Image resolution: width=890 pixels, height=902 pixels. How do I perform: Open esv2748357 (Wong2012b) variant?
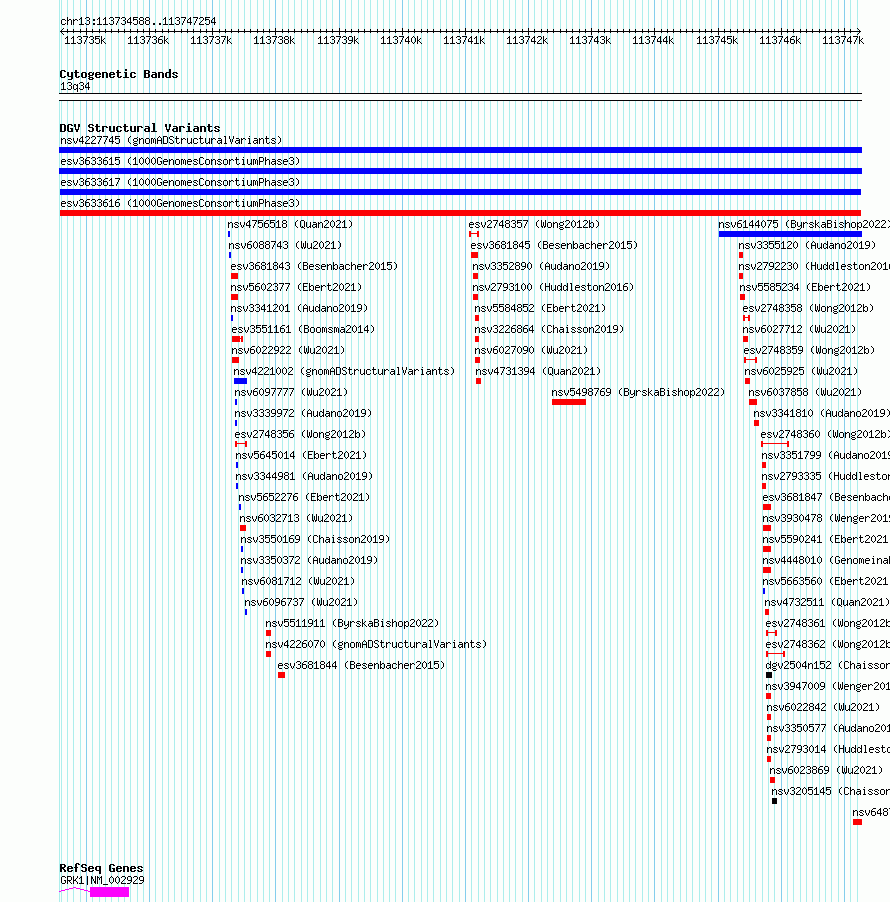point(534,224)
